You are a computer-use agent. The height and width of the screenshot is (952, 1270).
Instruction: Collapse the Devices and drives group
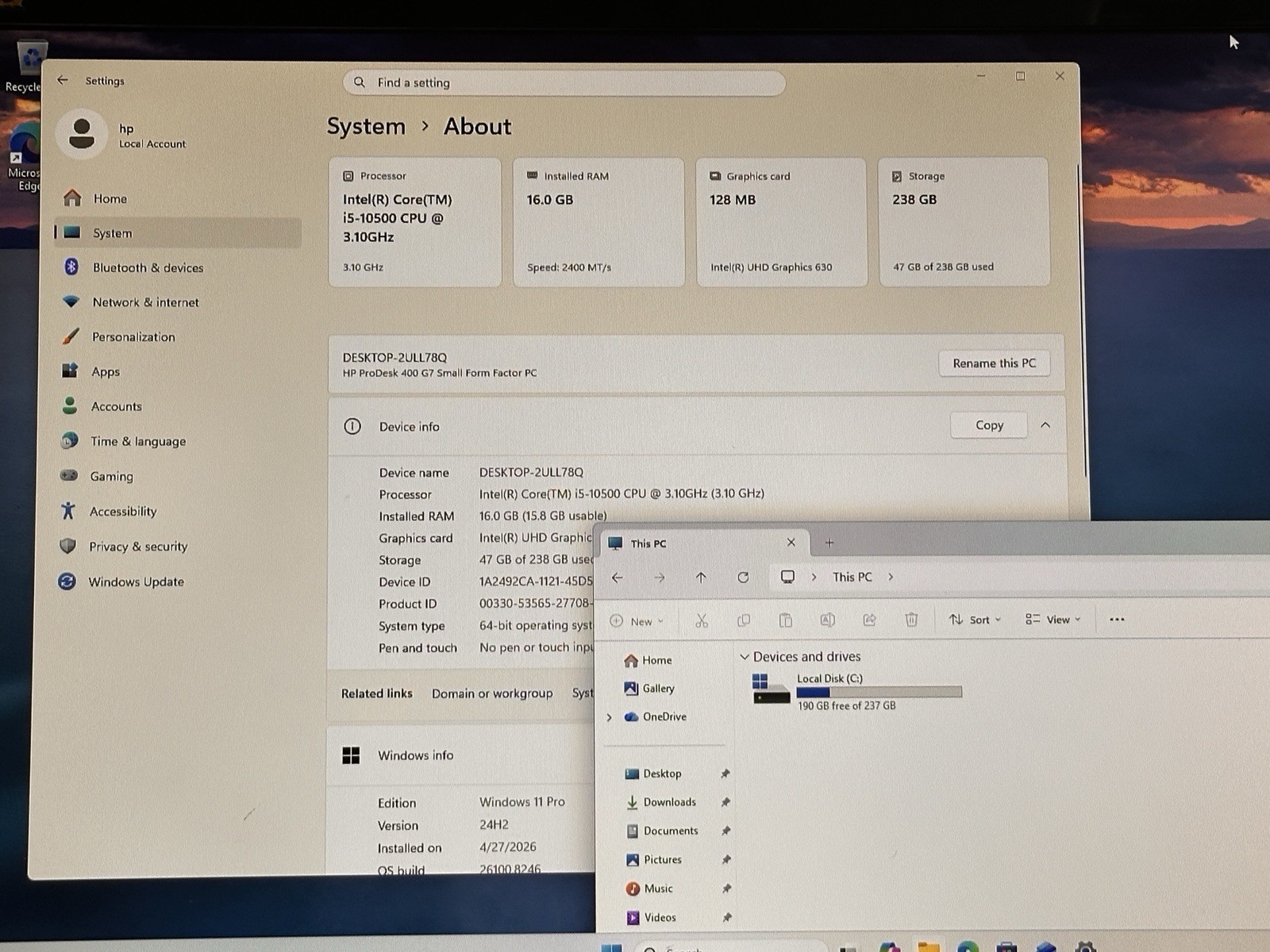tap(745, 657)
